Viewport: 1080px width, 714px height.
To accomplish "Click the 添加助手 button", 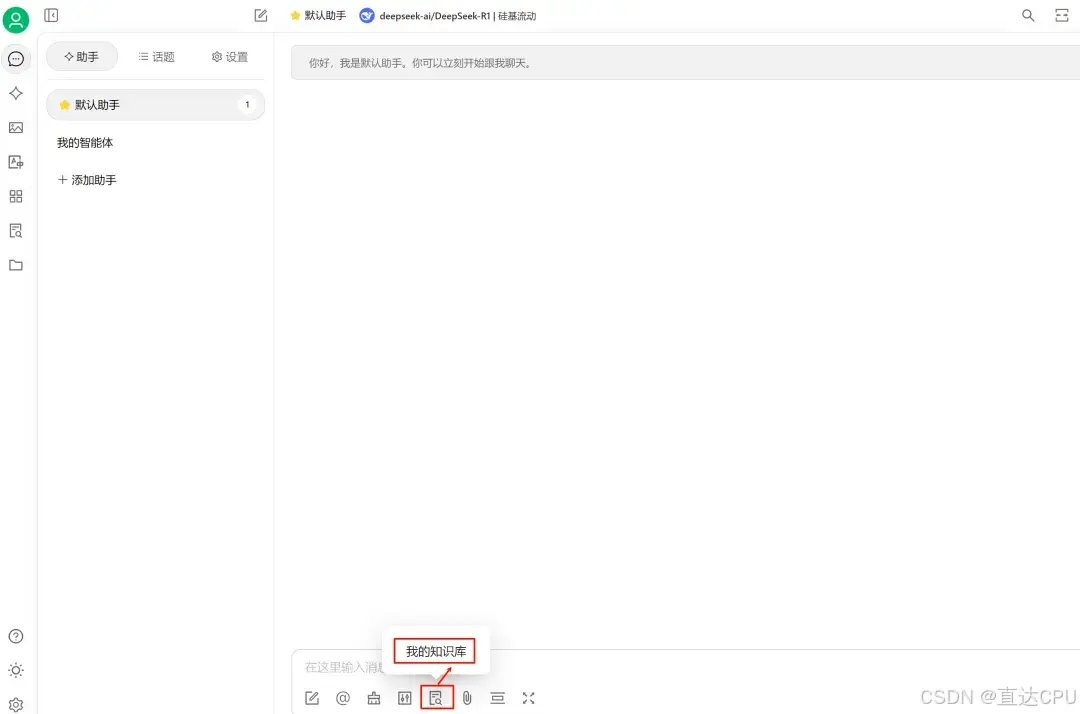I will 87,180.
